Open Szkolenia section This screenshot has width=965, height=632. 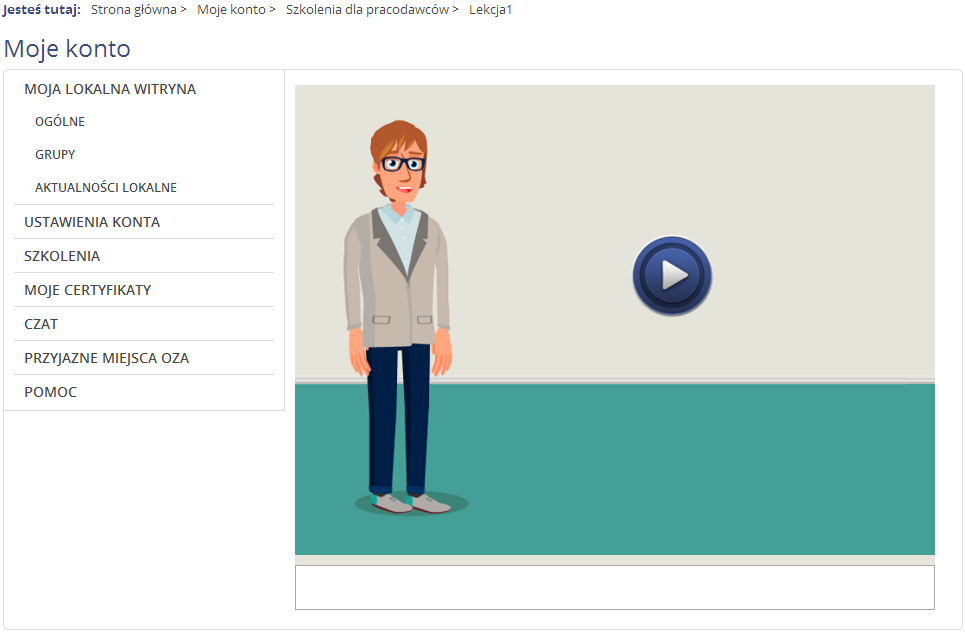point(62,256)
